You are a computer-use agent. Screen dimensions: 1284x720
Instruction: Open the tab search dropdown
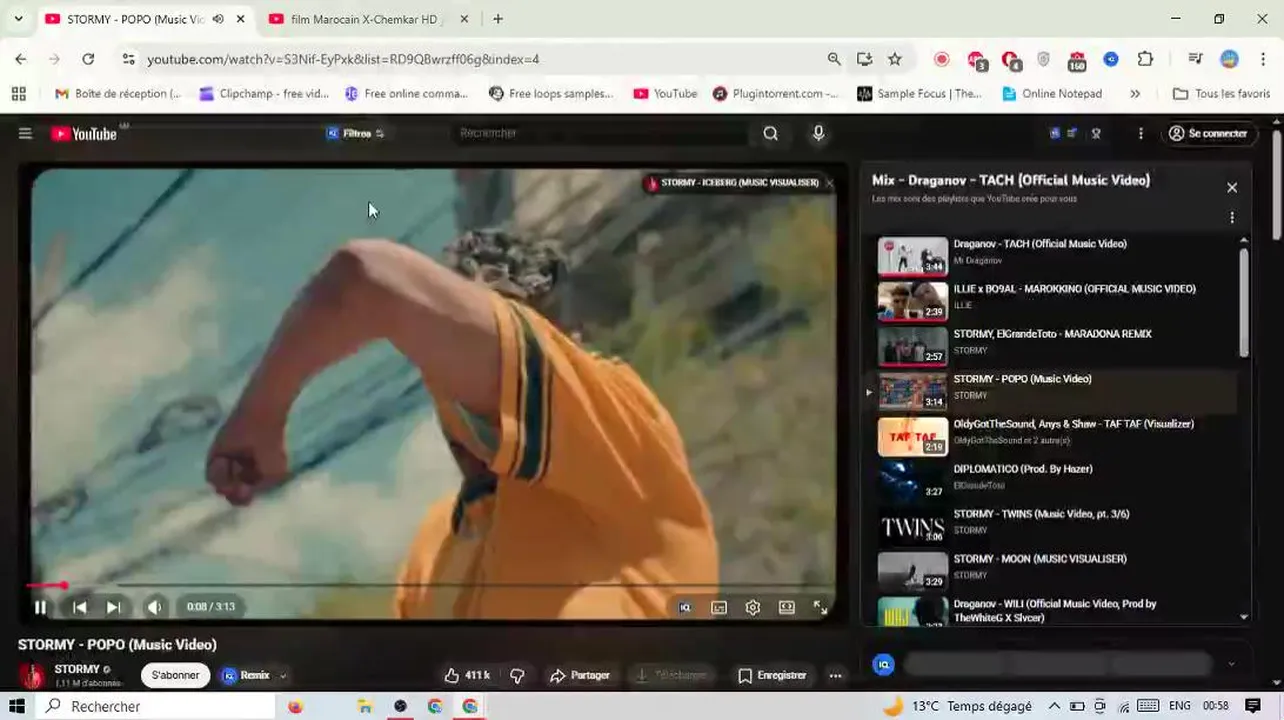click(x=18, y=19)
